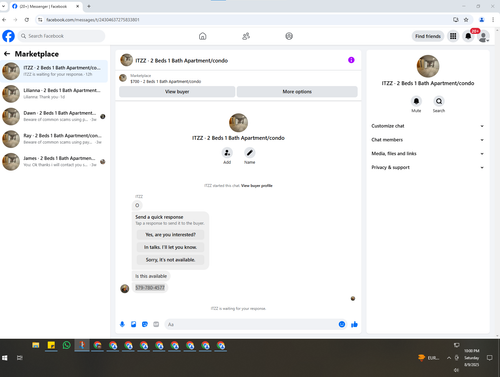Click the Is this available message
The image size is (500, 377).
[151, 276]
